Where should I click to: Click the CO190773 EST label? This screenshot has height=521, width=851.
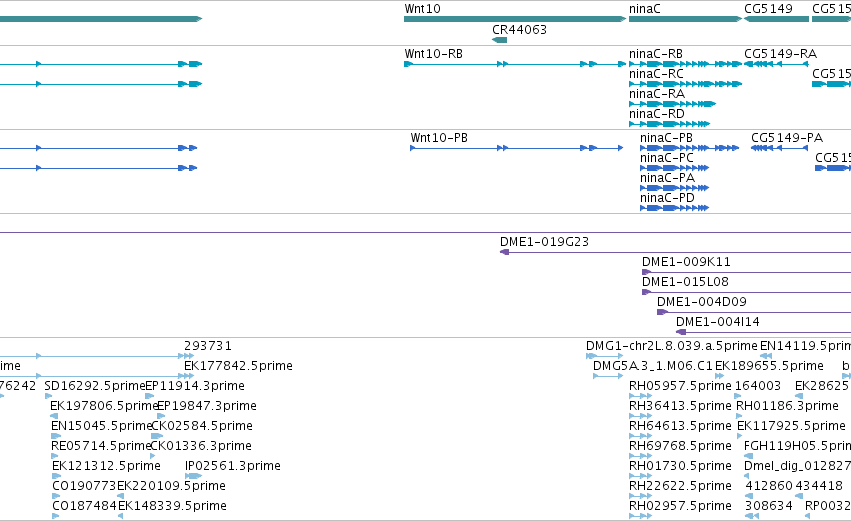click(x=84, y=486)
